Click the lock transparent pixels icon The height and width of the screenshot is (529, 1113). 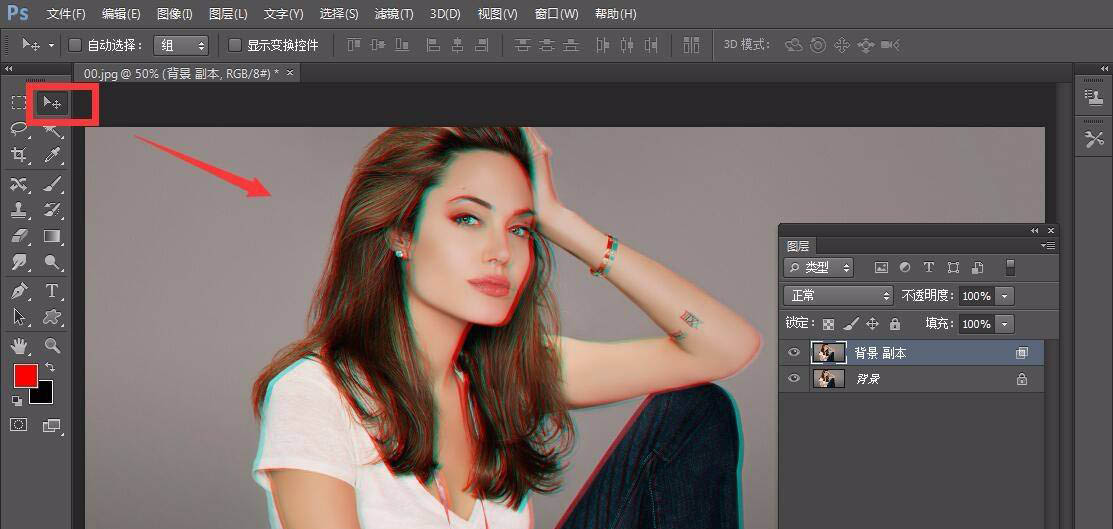[828, 324]
